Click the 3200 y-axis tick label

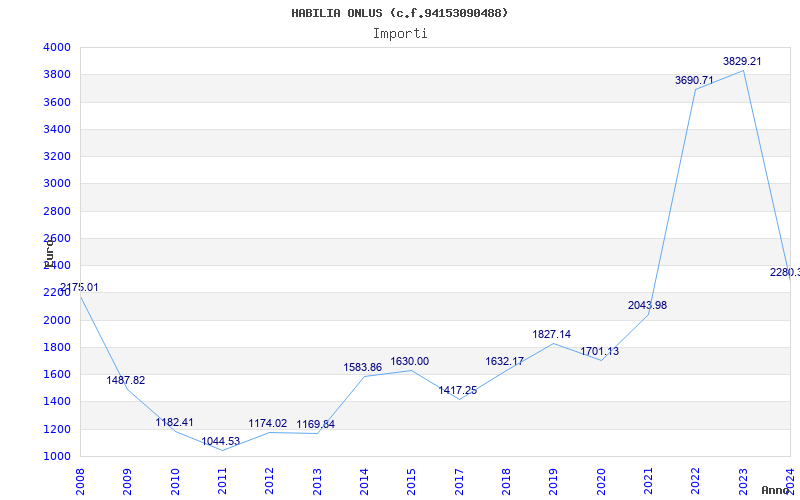click(x=57, y=156)
